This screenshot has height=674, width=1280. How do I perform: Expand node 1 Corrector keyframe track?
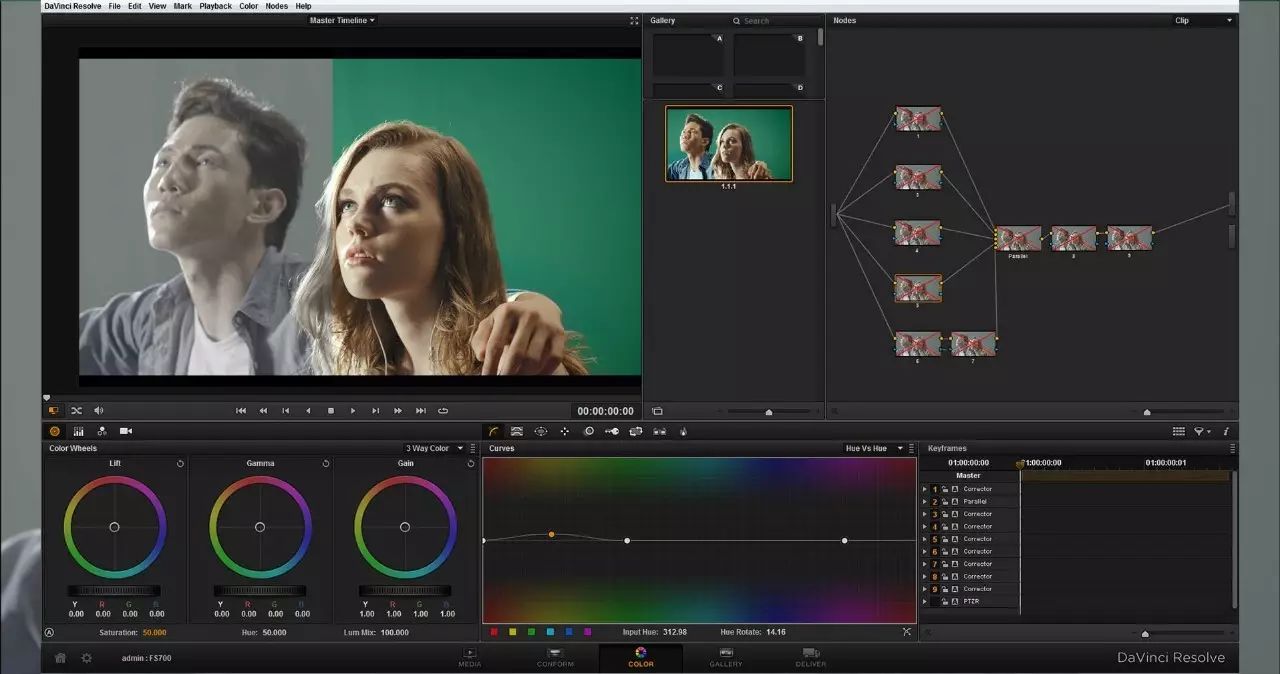[x=924, y=489]
